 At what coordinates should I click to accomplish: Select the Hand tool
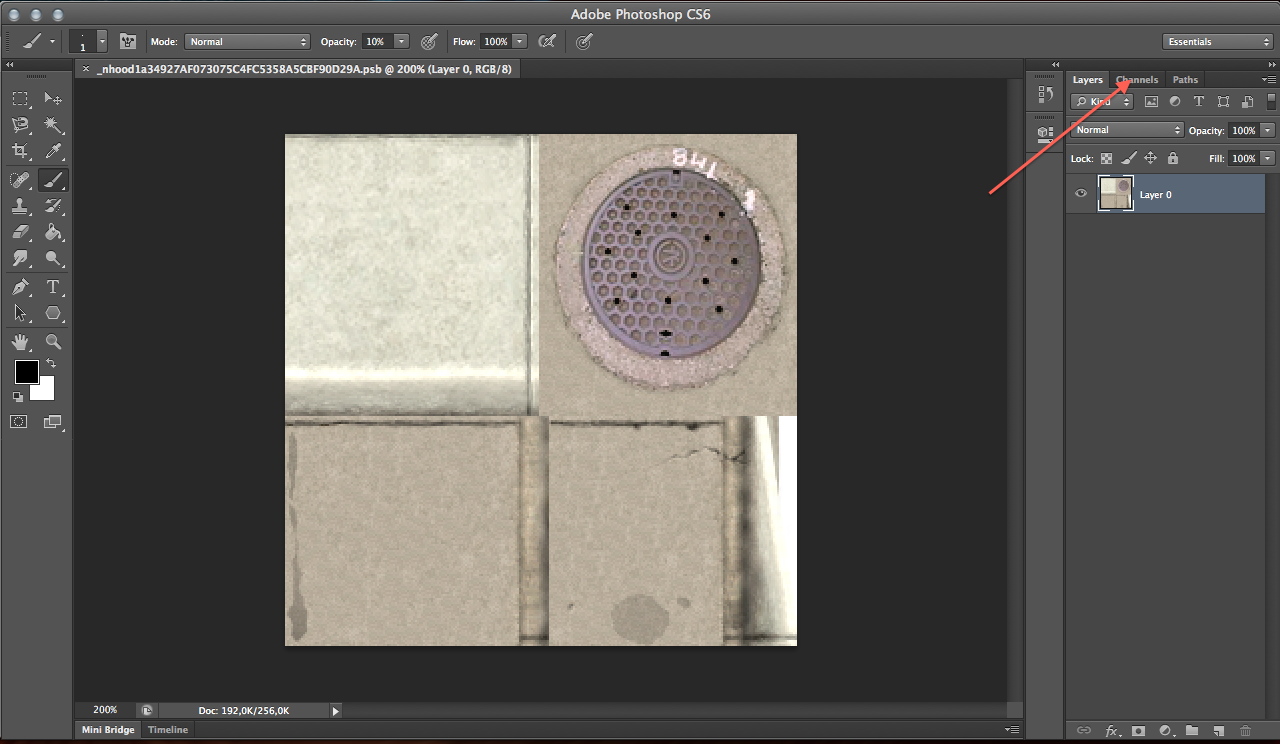tap(20, 342)
